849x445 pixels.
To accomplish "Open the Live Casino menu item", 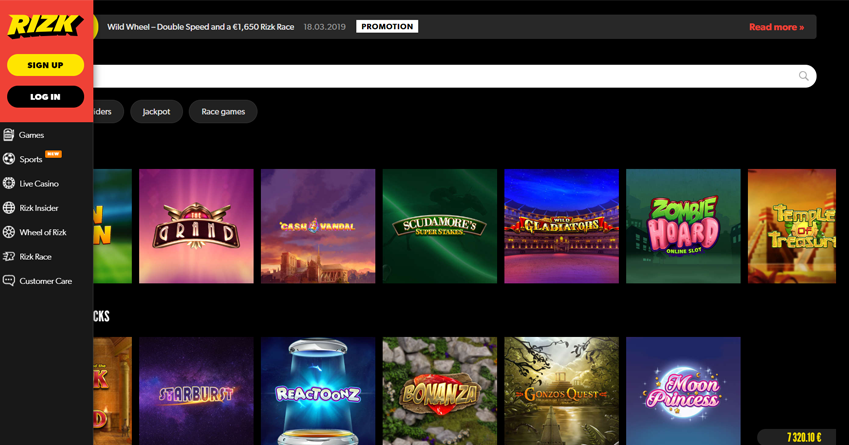I will [39, 184].
